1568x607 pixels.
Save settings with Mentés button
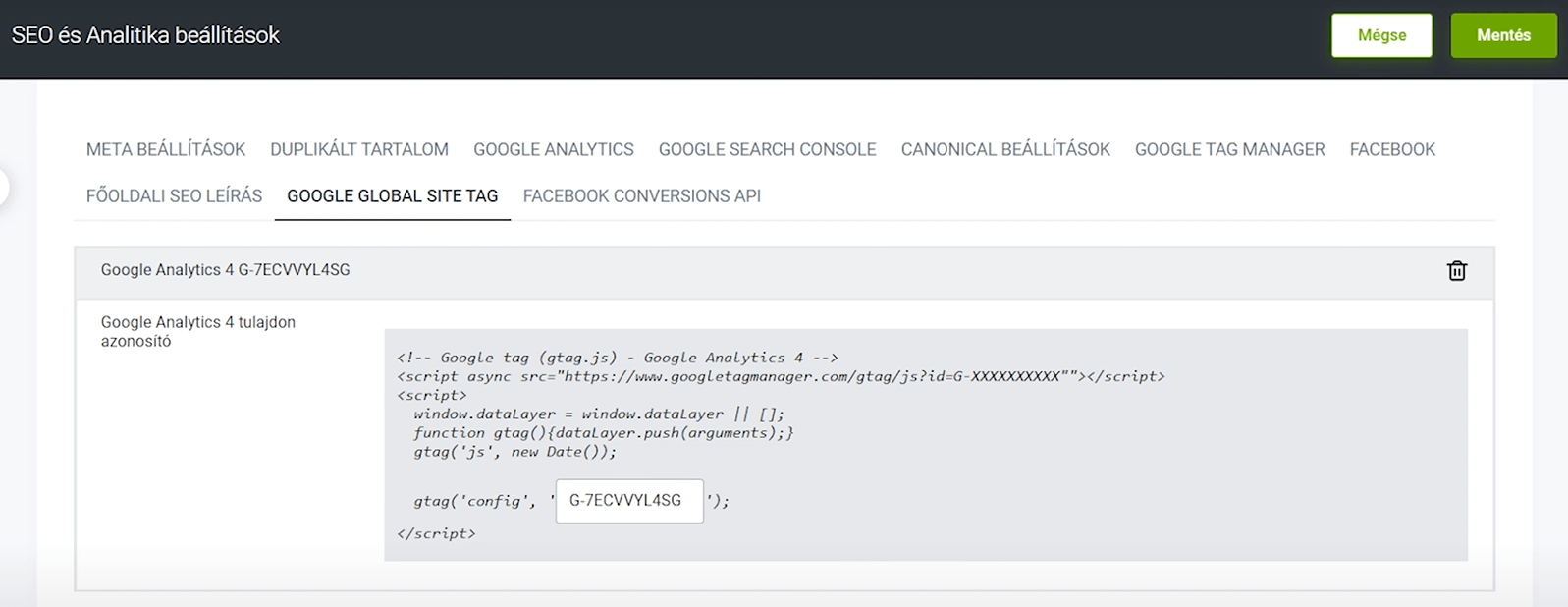1503,35
